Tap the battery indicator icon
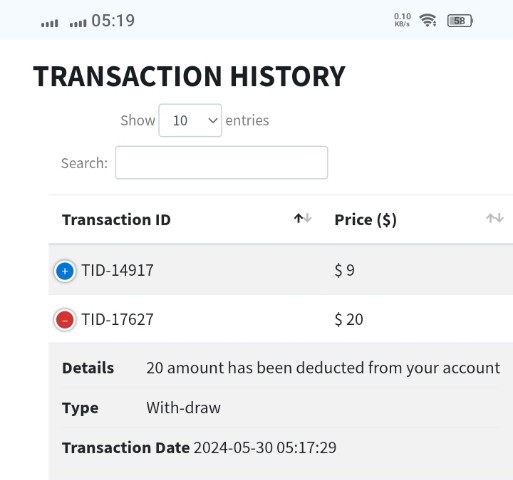 (460, 21)
